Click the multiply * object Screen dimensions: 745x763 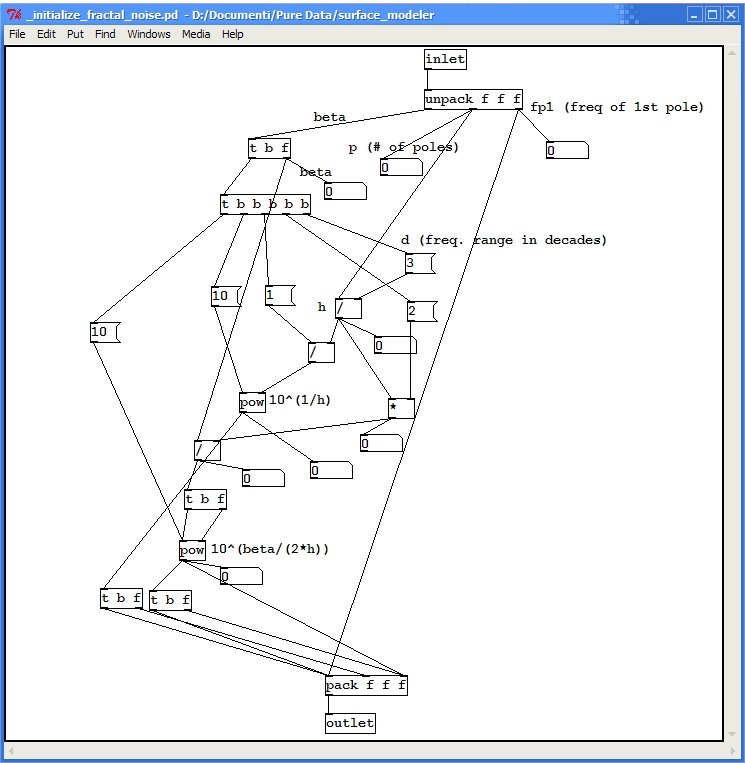tap(401, 408)
